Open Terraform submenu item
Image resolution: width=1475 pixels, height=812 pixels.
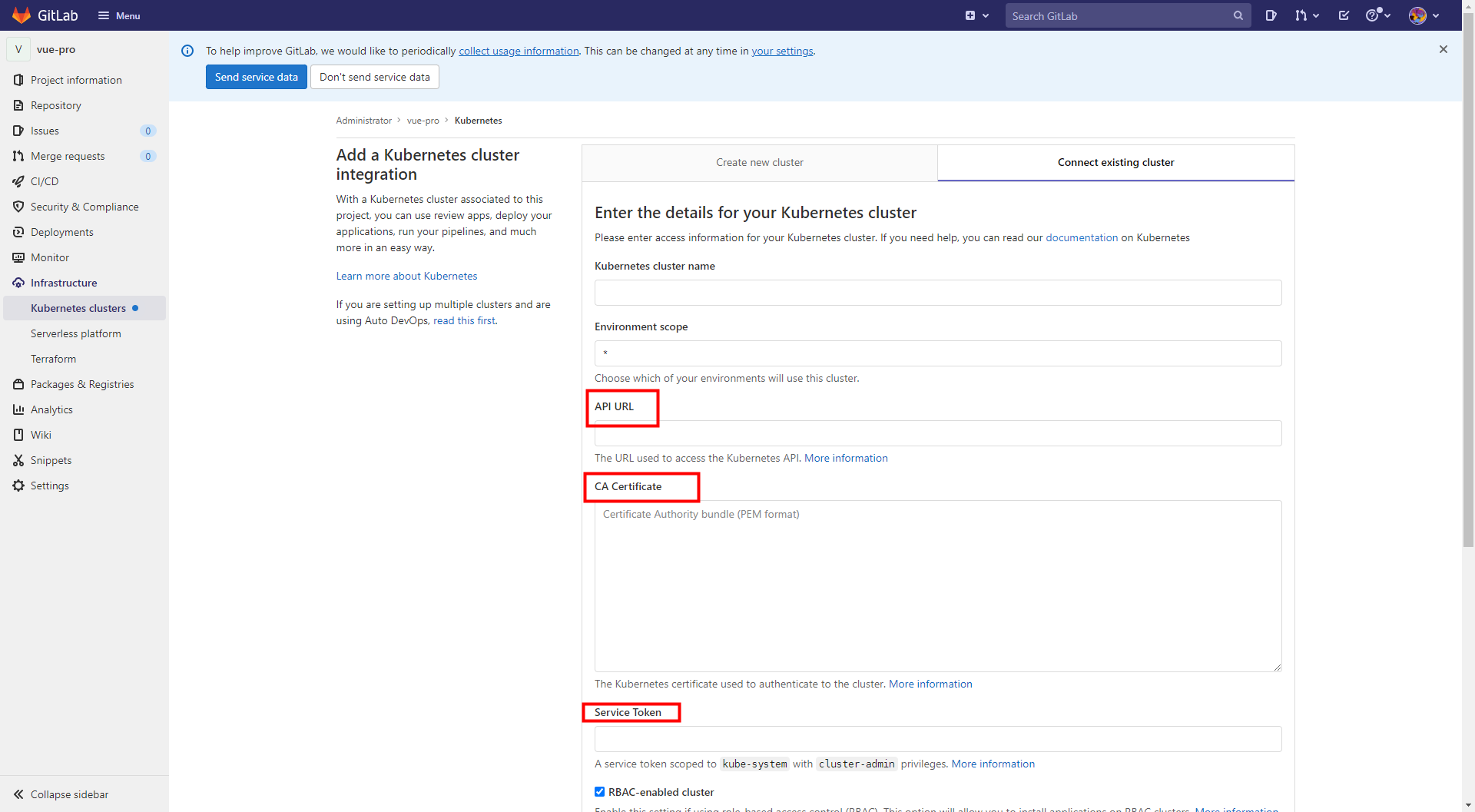click(53, 359)
